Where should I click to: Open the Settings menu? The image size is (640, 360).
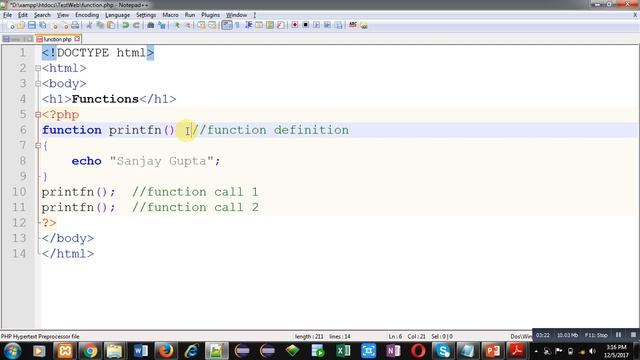[x=146, y=15]
